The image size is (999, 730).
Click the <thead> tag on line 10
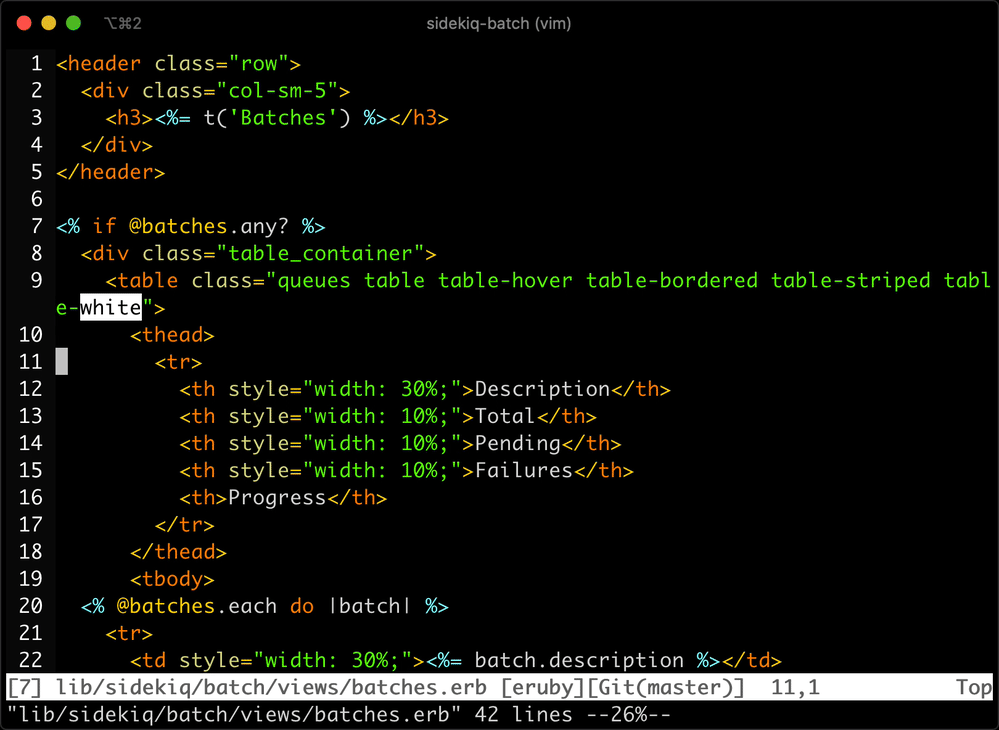(x=172, y=335)
